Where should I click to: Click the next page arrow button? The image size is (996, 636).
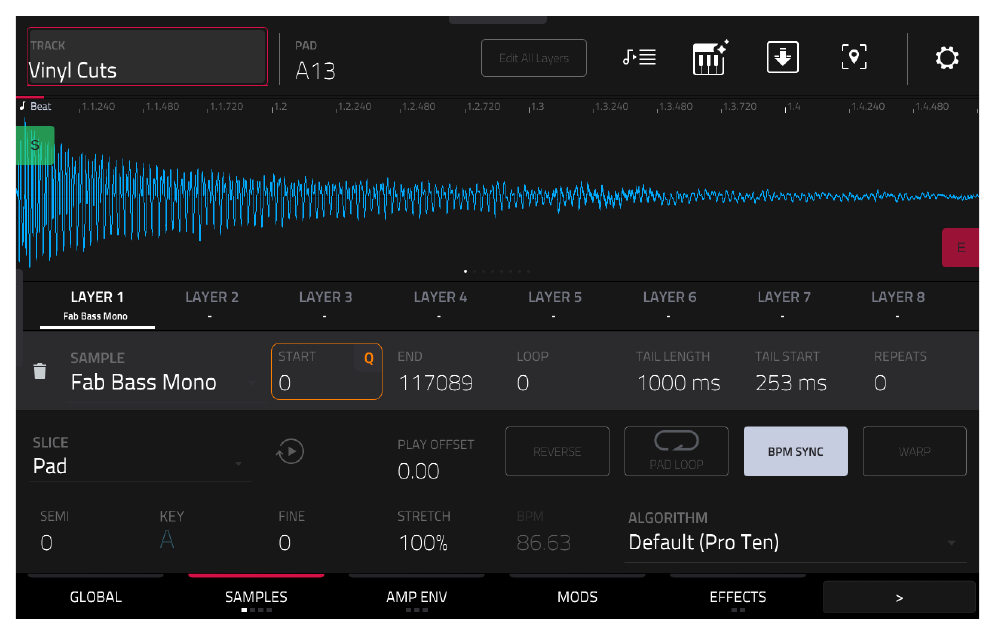899,597
